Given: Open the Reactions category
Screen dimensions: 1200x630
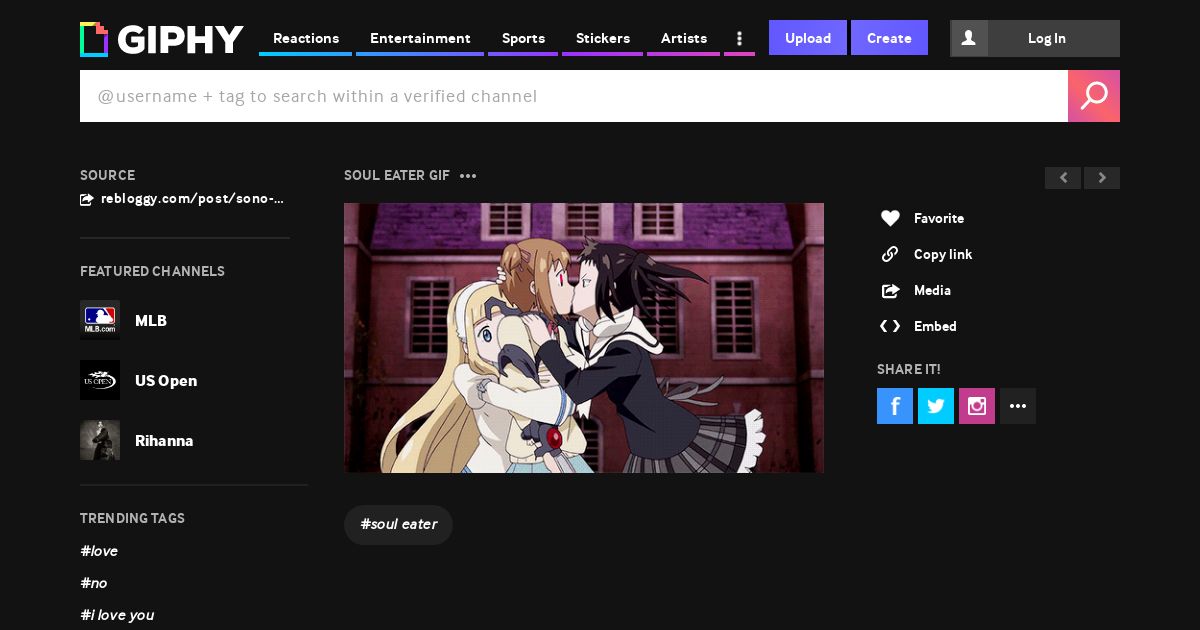Looking at the screenshot, I should tap(306, 38).
